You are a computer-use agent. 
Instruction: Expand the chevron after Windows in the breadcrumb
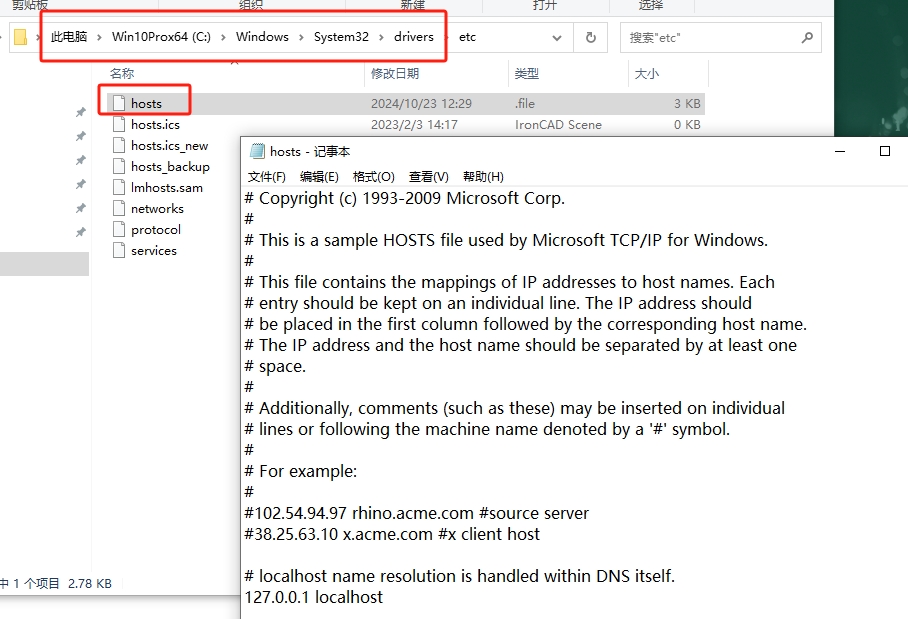click(301, 38)
